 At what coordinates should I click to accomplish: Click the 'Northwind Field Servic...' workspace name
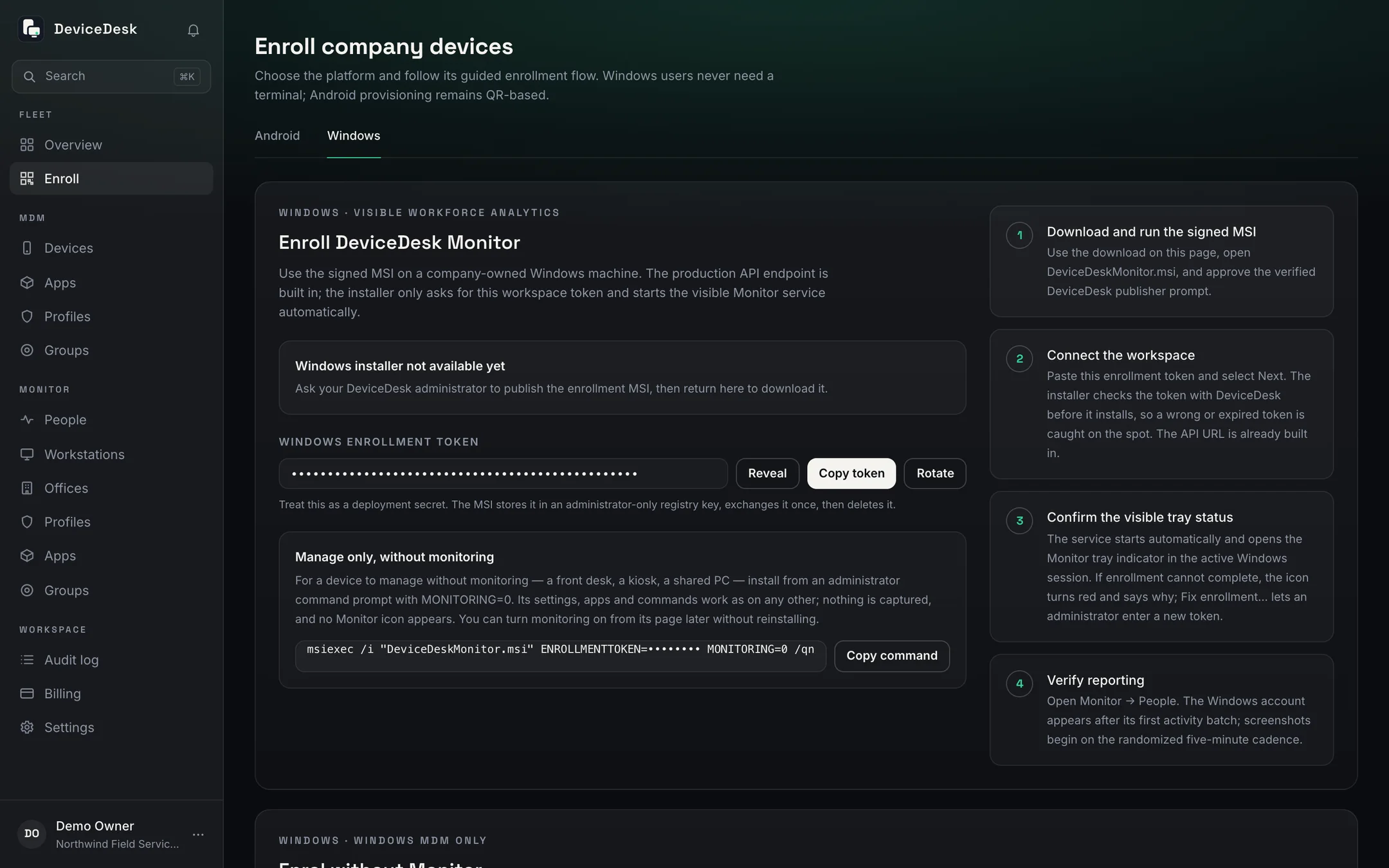(x=118, y=844)
